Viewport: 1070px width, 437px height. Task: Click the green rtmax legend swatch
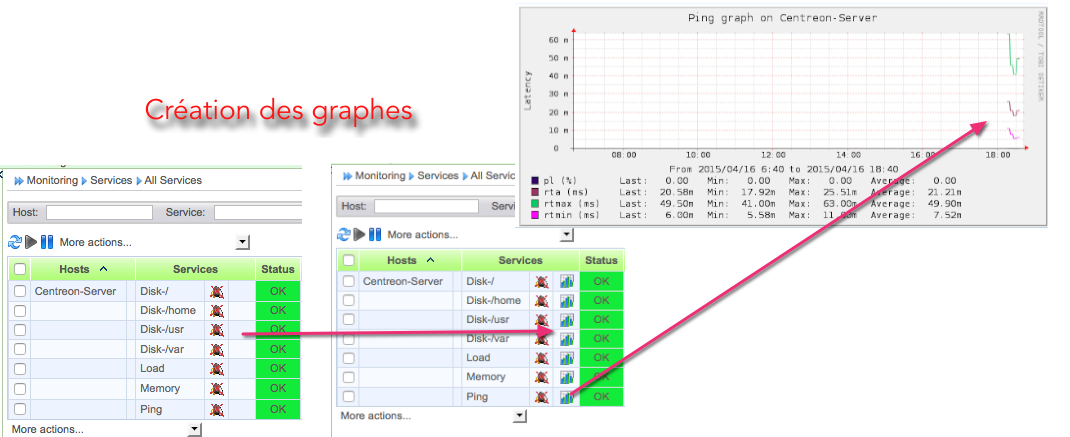[x=536, y=203]
